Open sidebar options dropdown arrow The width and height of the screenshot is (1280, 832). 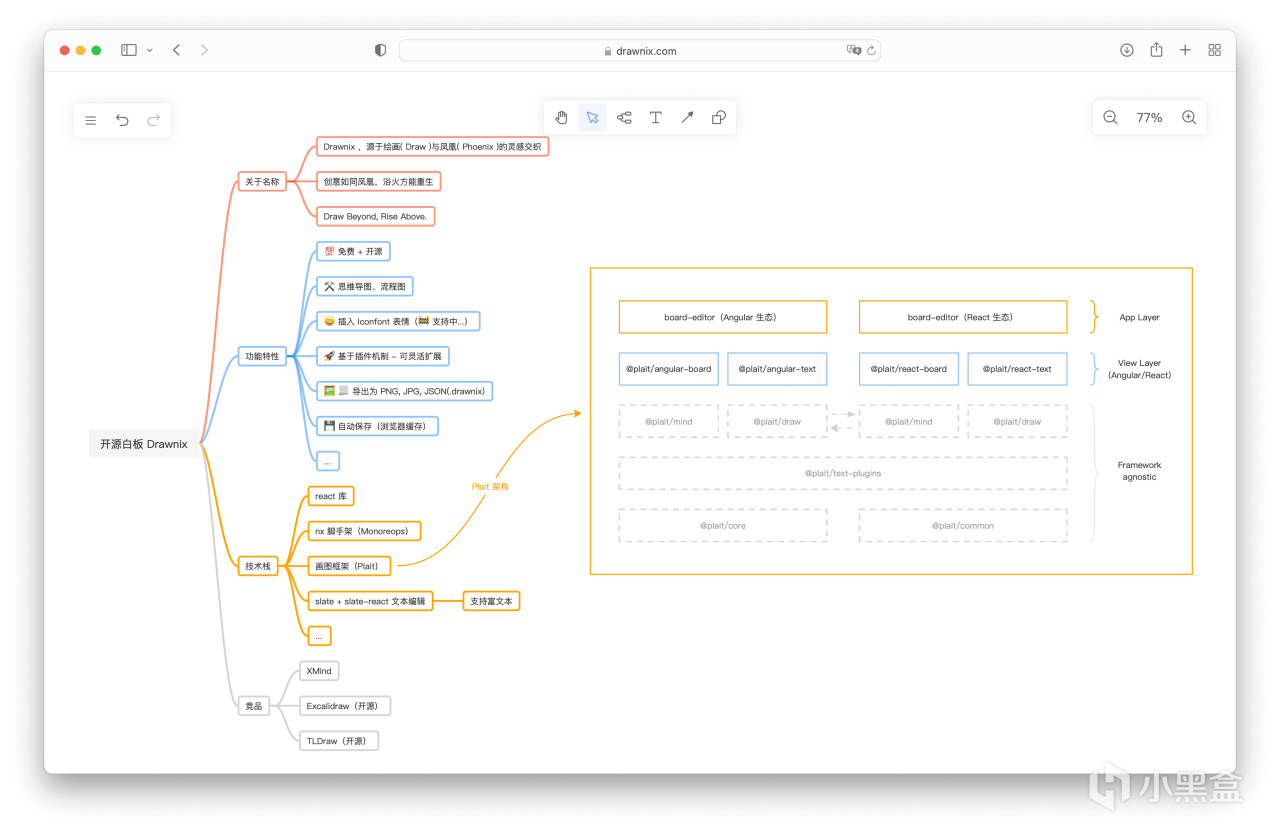pyautogui.click(x=150, y=50)
